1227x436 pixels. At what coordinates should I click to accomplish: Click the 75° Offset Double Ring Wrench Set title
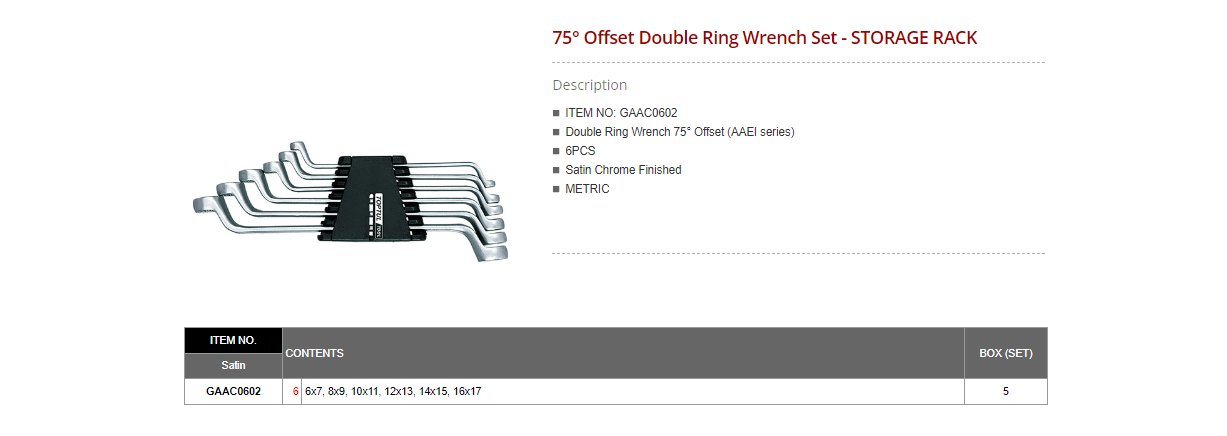tap(764, 38)
